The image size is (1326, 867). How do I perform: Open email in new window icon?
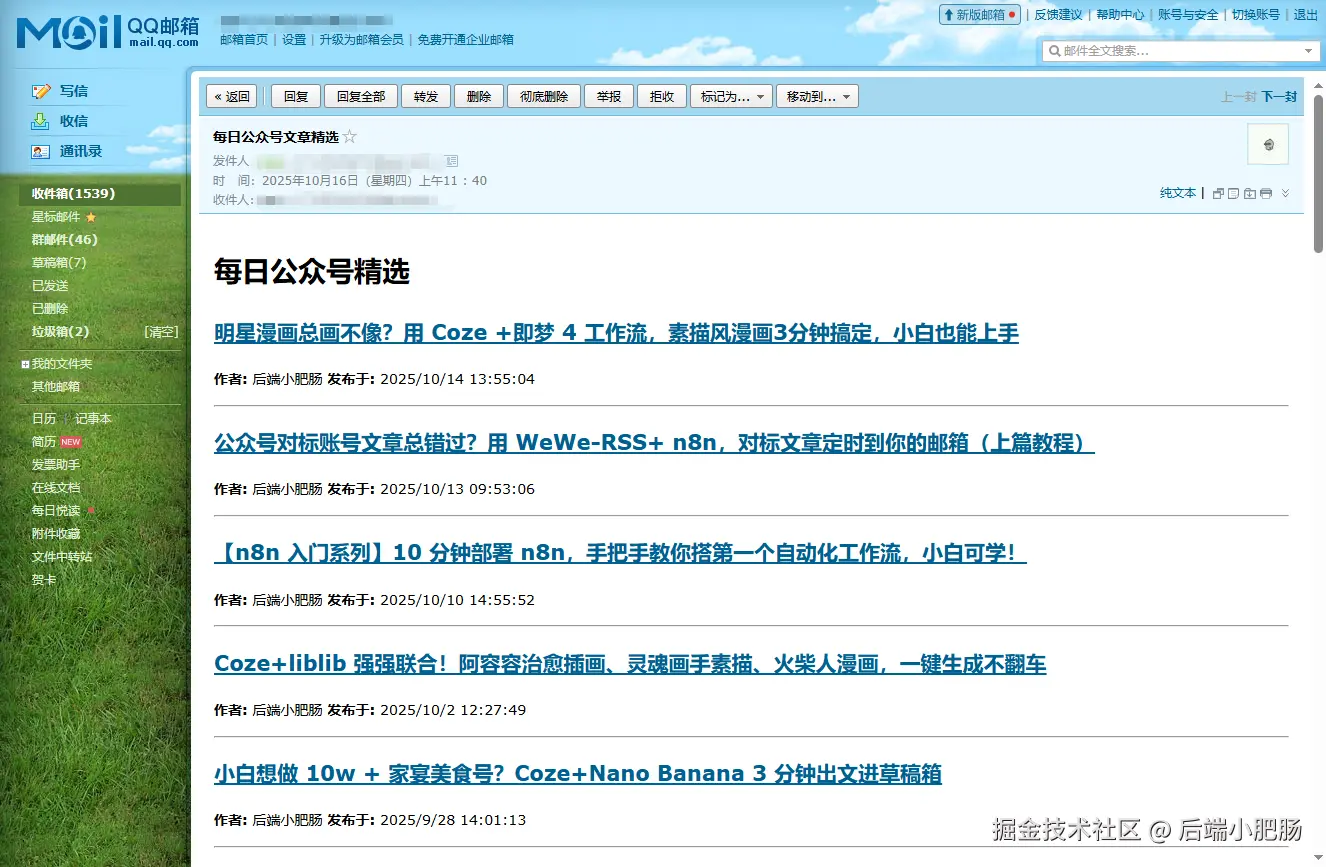(1218, 193)
